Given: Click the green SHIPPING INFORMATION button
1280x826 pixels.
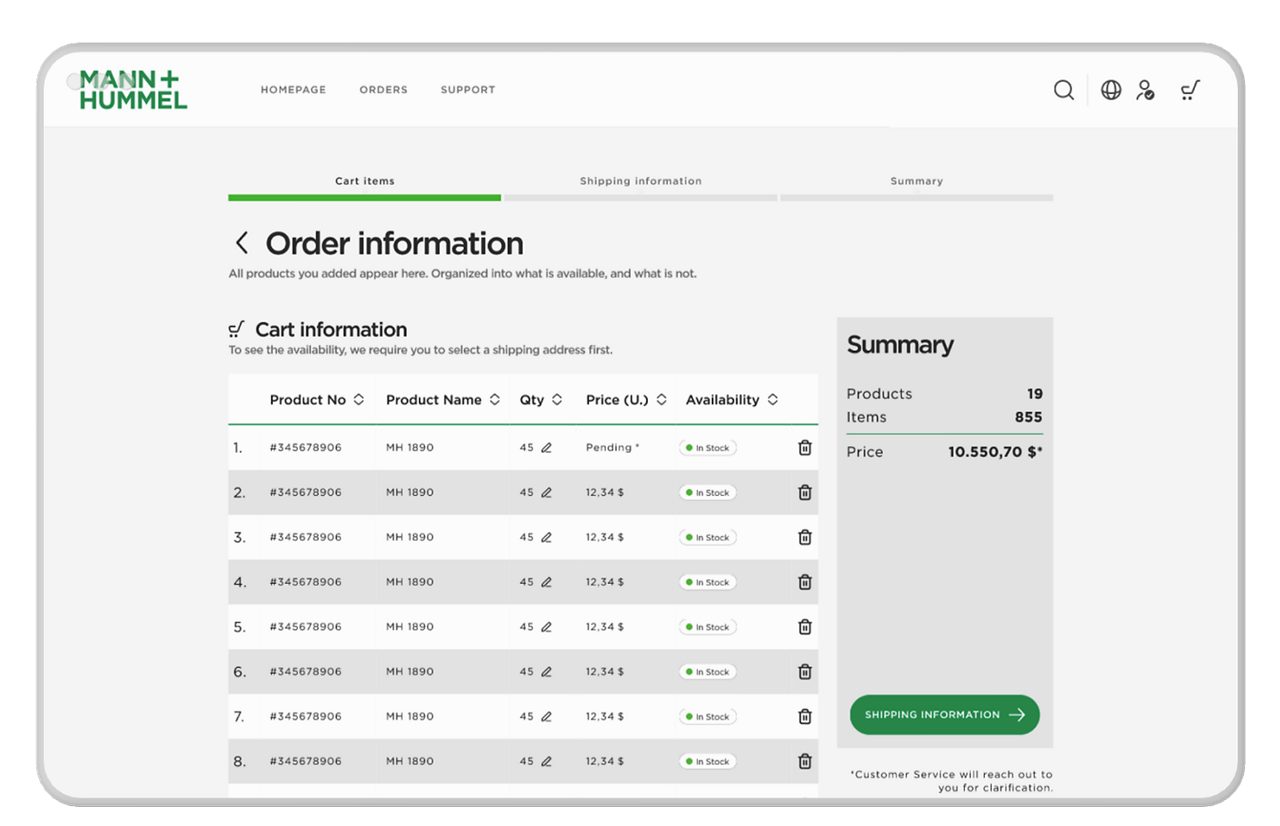Looking at the screenshot, I should pos(945,715).
